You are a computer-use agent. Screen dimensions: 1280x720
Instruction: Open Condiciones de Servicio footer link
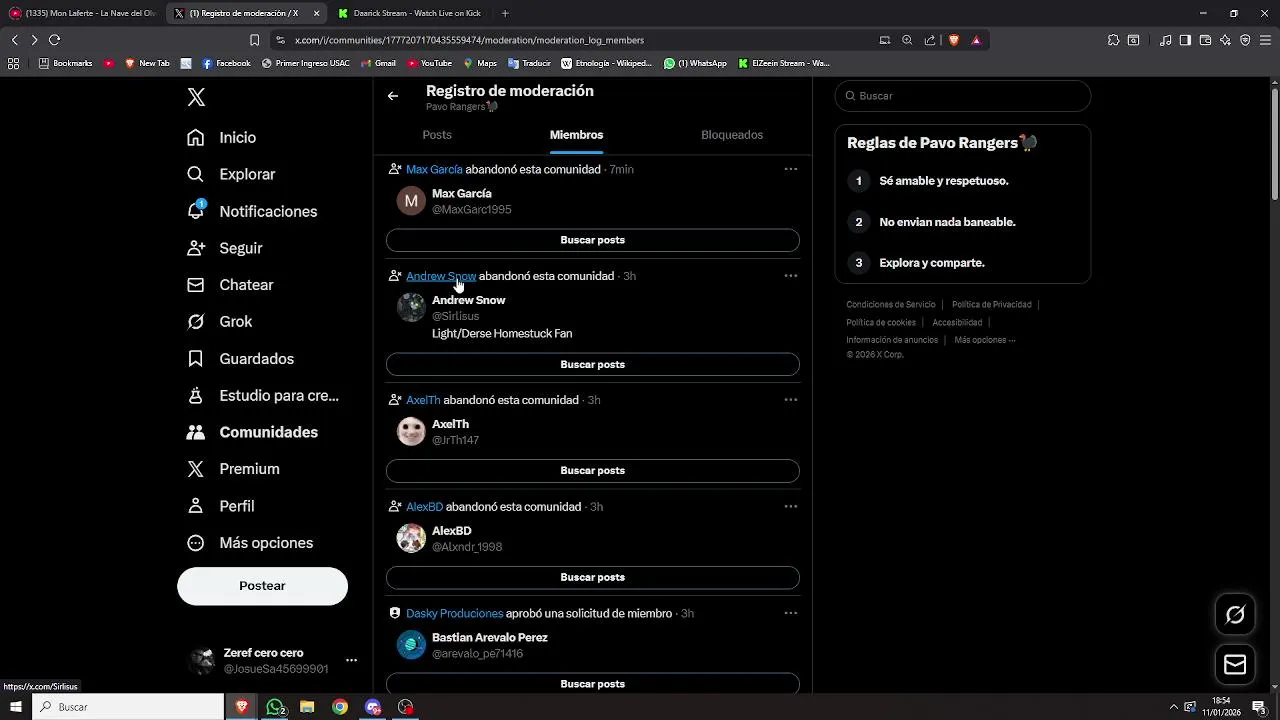pos(891,305)
